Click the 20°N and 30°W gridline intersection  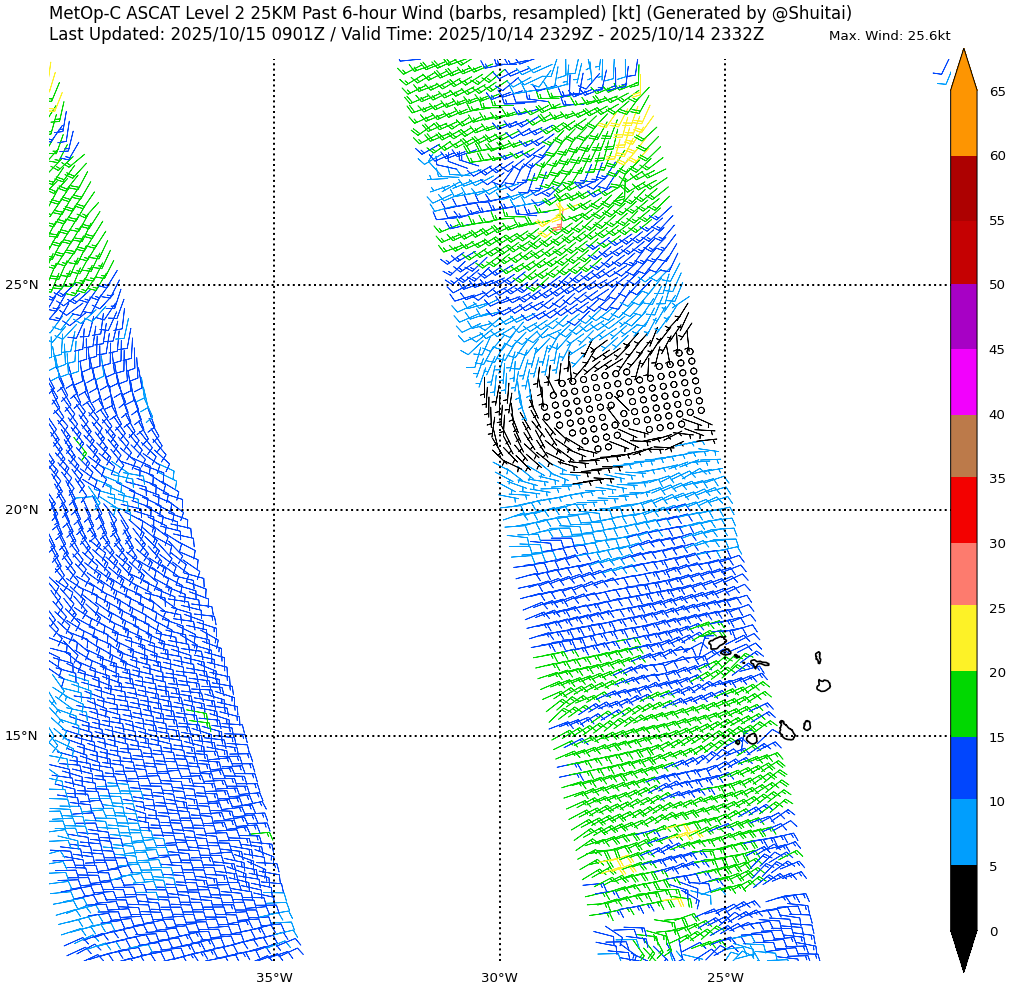(x=500, y=510)
